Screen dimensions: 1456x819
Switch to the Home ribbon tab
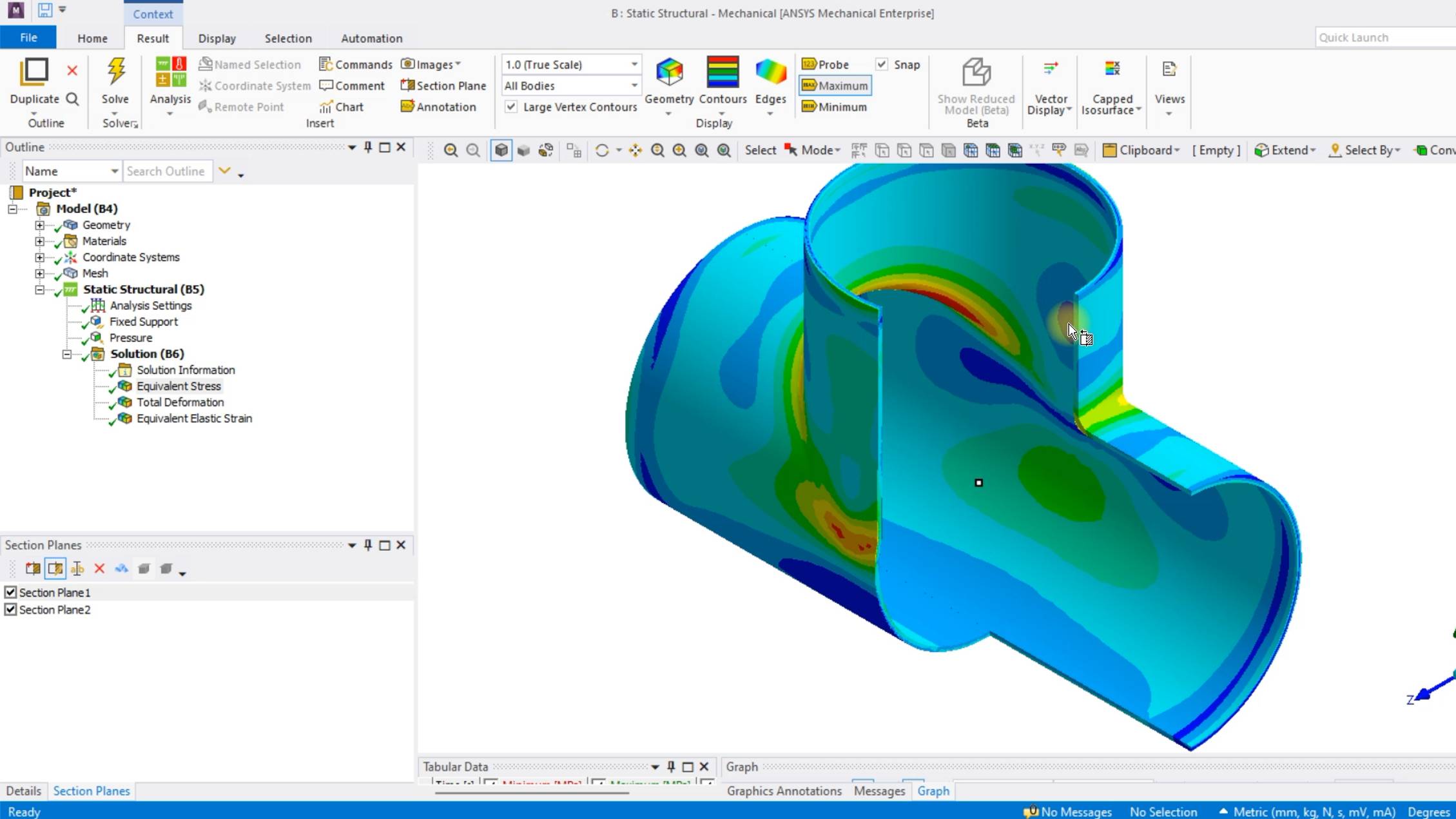(x=92, y=38)
